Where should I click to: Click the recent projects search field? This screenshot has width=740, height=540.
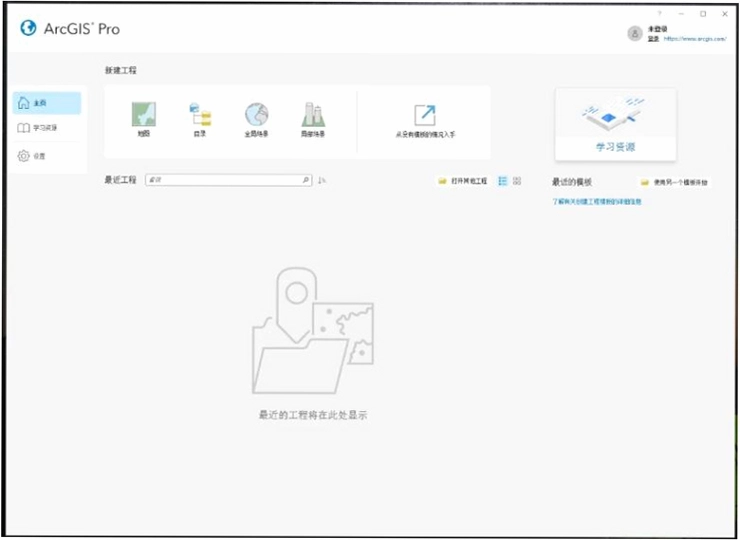pyautogui.click(x=228, y=180)
